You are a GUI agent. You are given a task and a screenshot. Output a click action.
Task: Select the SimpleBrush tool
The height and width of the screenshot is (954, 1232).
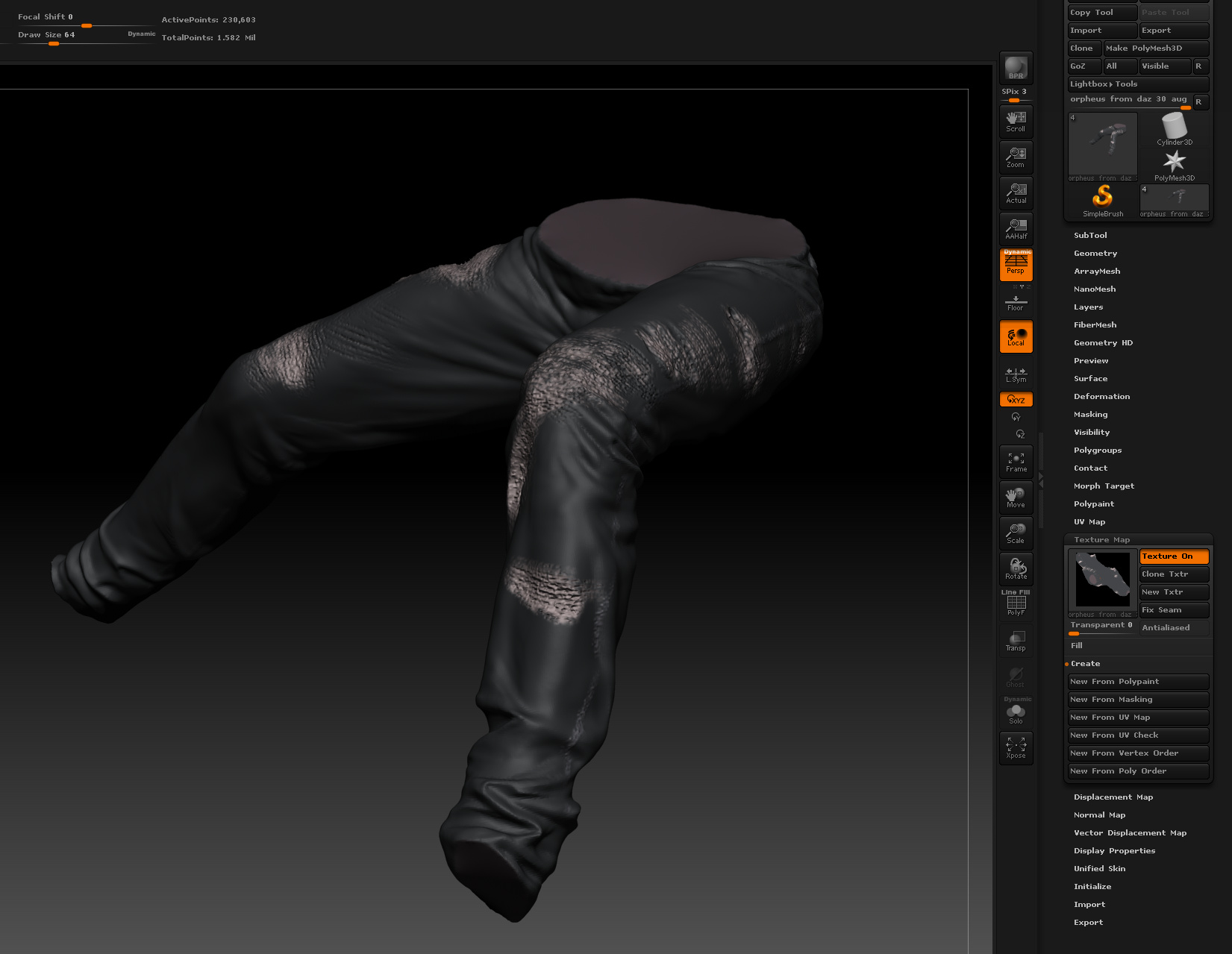pos(1103,201)
